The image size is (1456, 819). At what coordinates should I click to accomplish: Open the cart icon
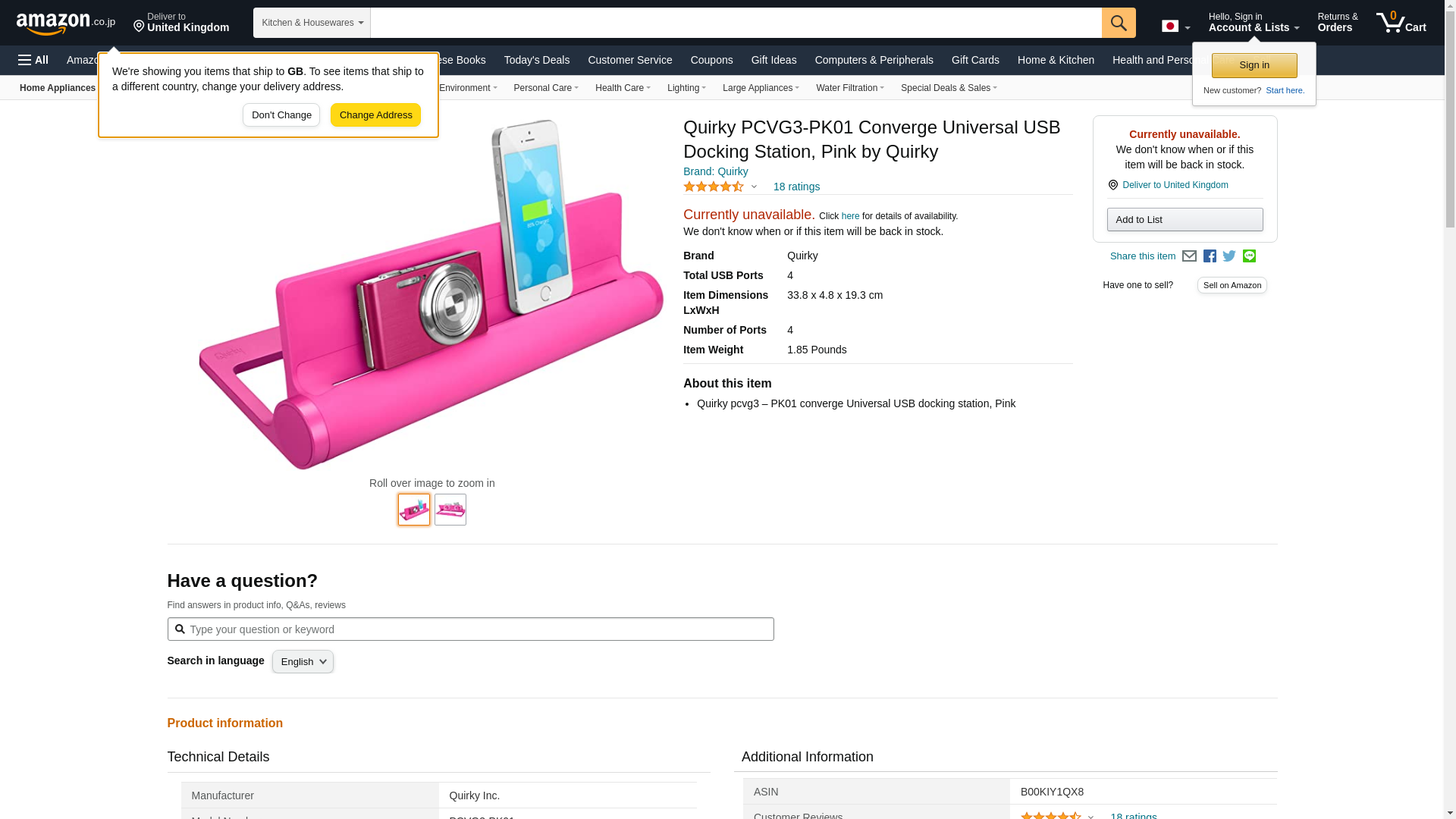pos(1400,22)
